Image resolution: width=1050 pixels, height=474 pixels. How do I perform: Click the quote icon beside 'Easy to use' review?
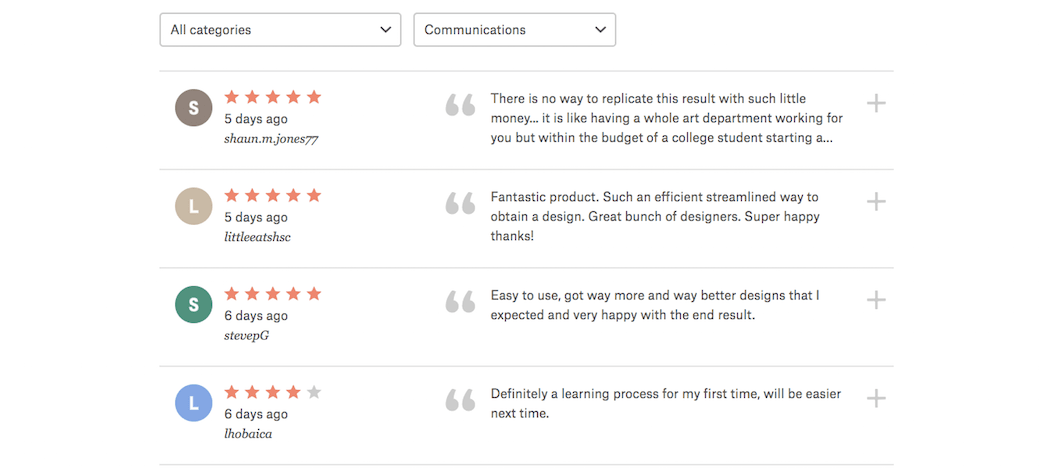tap(460, 302)
